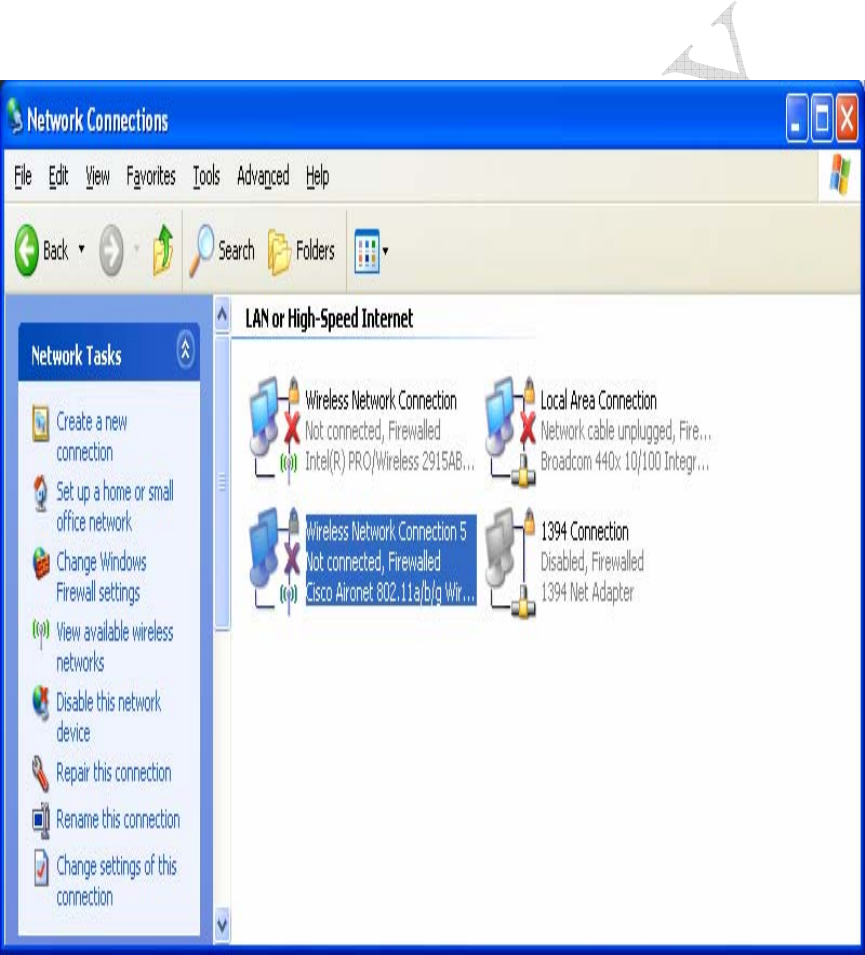Click the green Back arrow icon

[x=27, y=250]
